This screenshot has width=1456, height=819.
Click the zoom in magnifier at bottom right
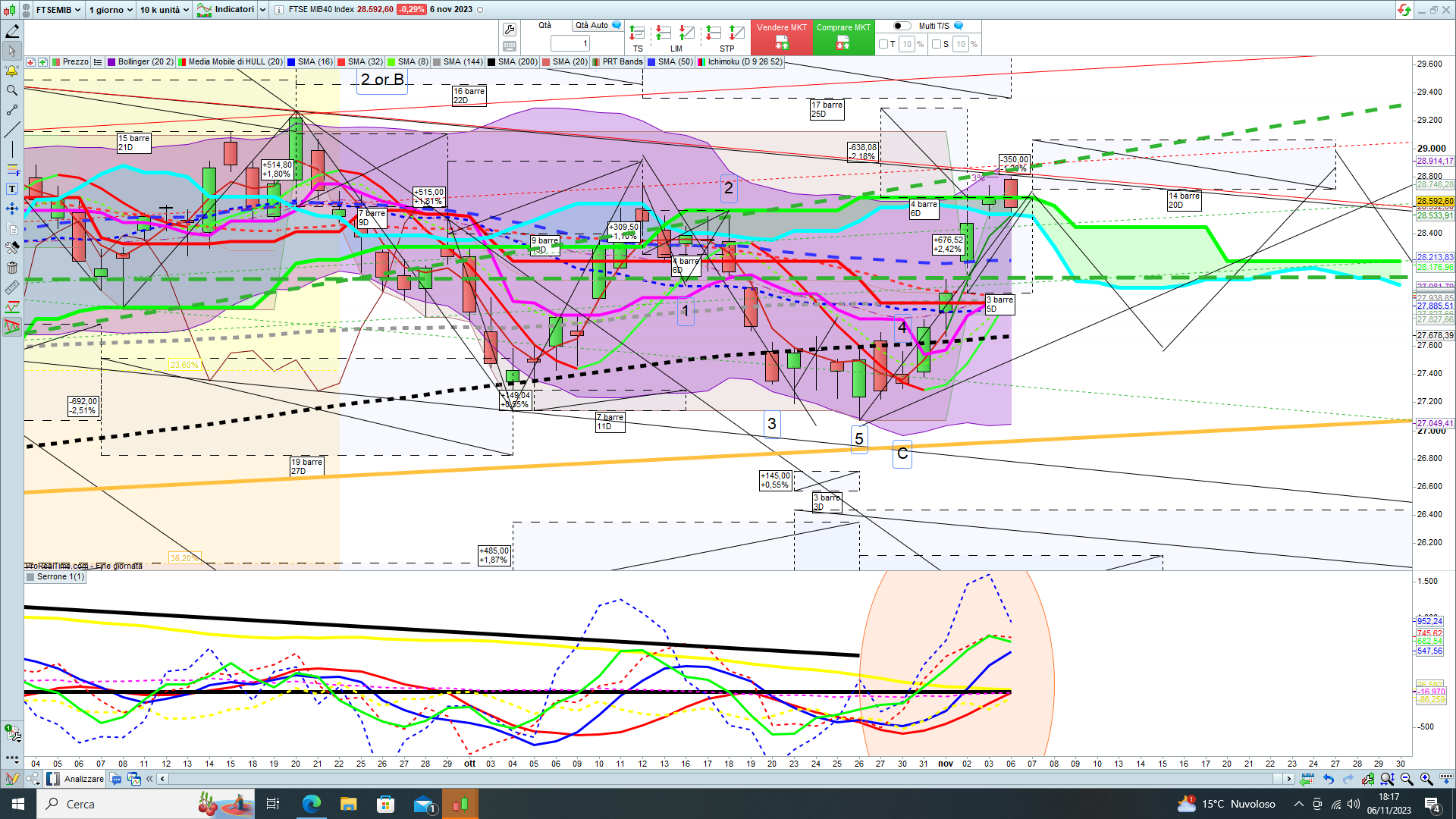[1426, 779]
